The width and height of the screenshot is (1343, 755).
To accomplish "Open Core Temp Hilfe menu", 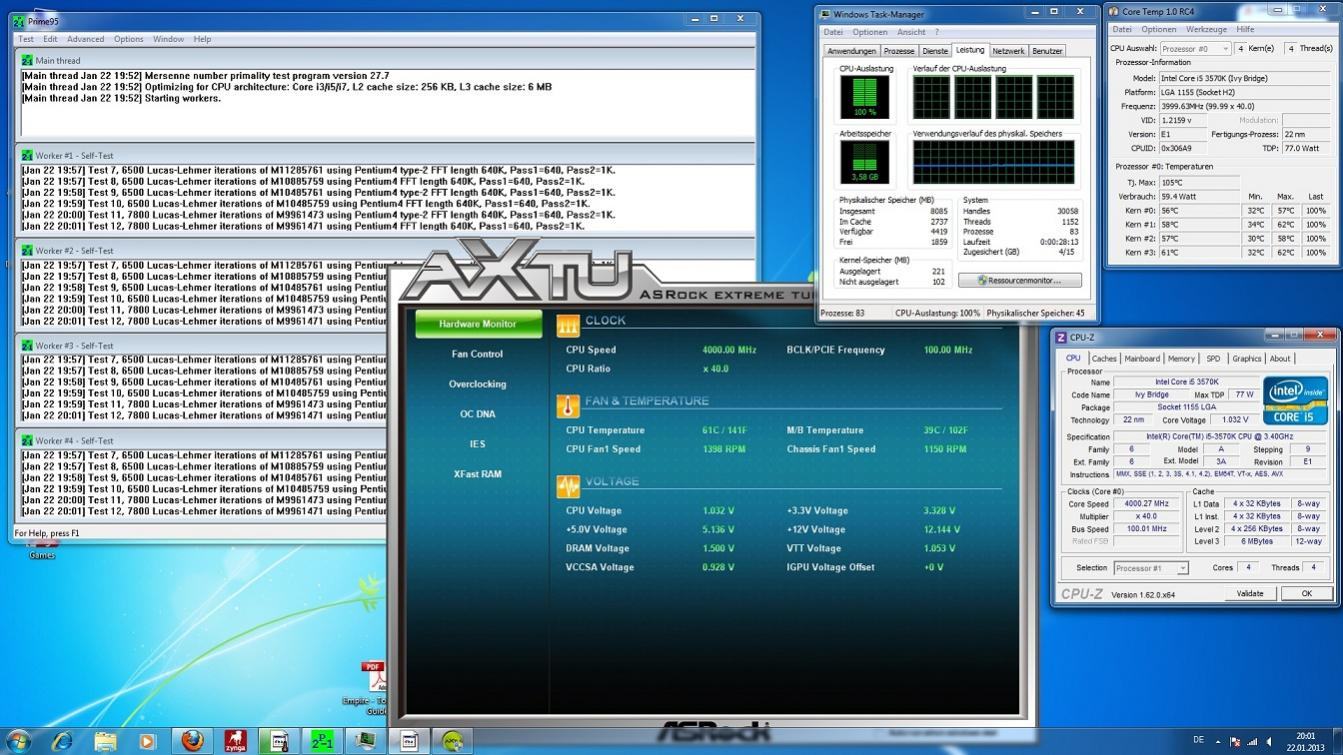I will (x=1244, y=29).
